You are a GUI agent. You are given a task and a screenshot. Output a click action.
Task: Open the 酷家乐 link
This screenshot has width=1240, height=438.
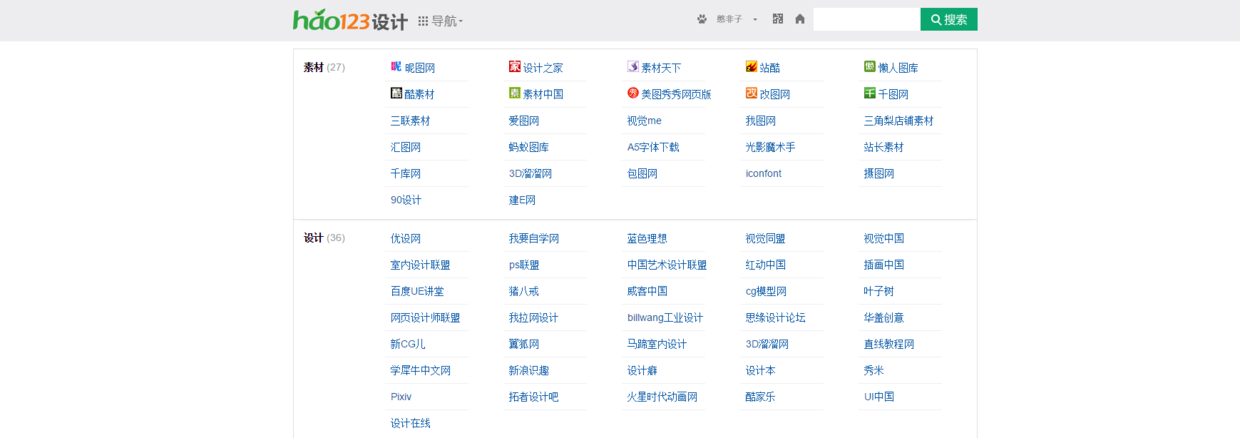760,397
